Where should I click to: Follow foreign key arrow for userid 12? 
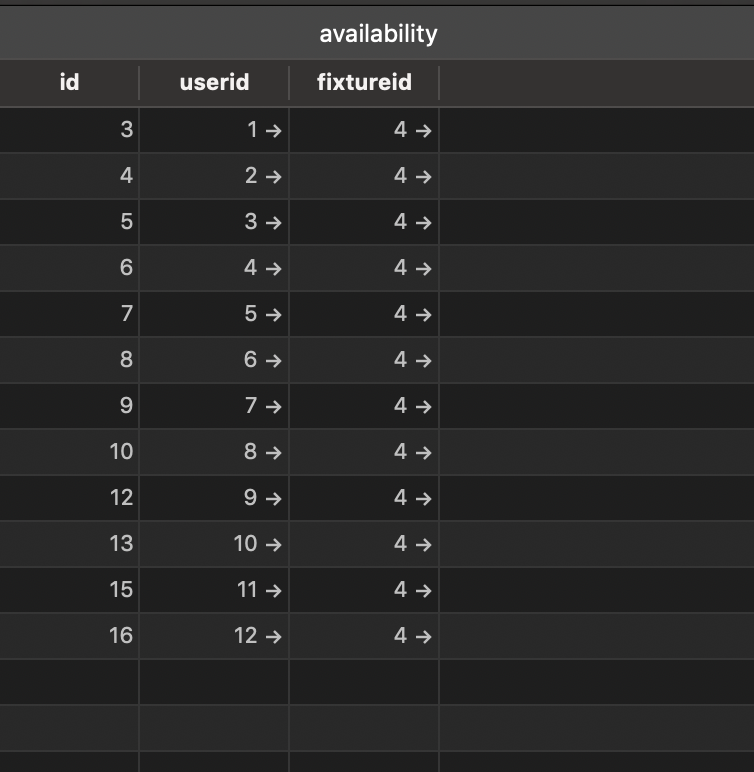(x=273, y=636)
